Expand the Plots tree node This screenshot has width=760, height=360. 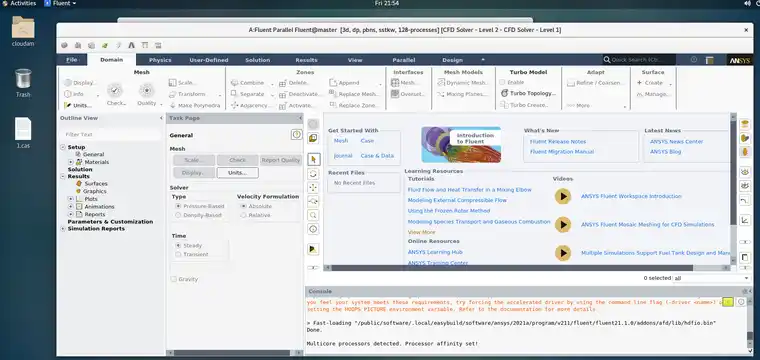pyautogui.click(x=71, y=199)
